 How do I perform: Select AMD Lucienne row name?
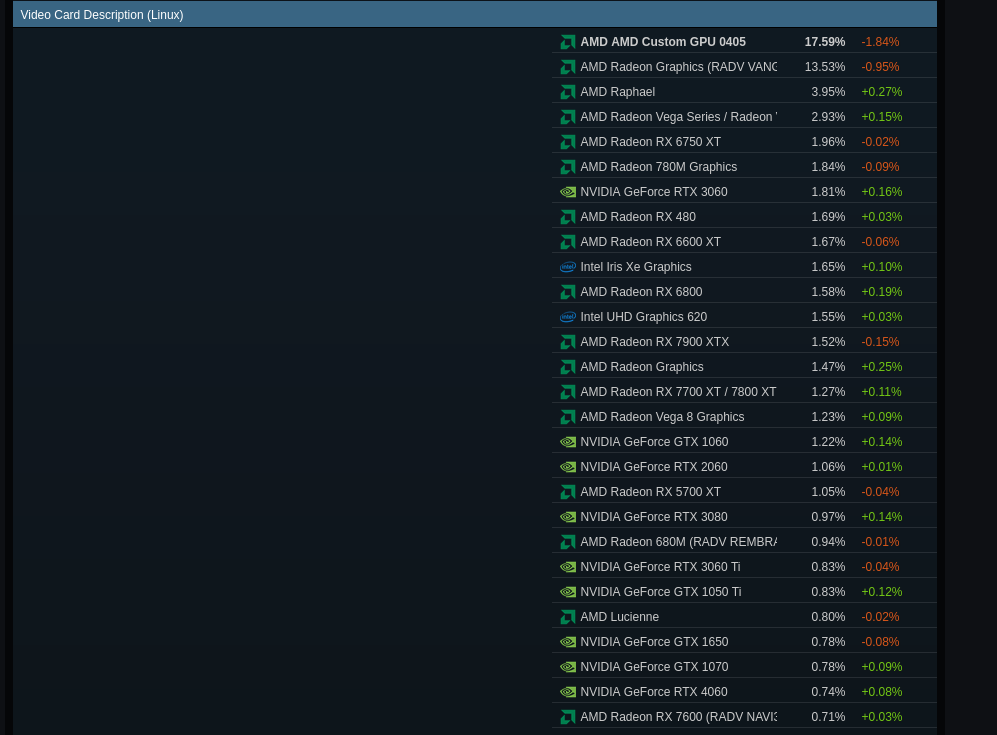619,617
